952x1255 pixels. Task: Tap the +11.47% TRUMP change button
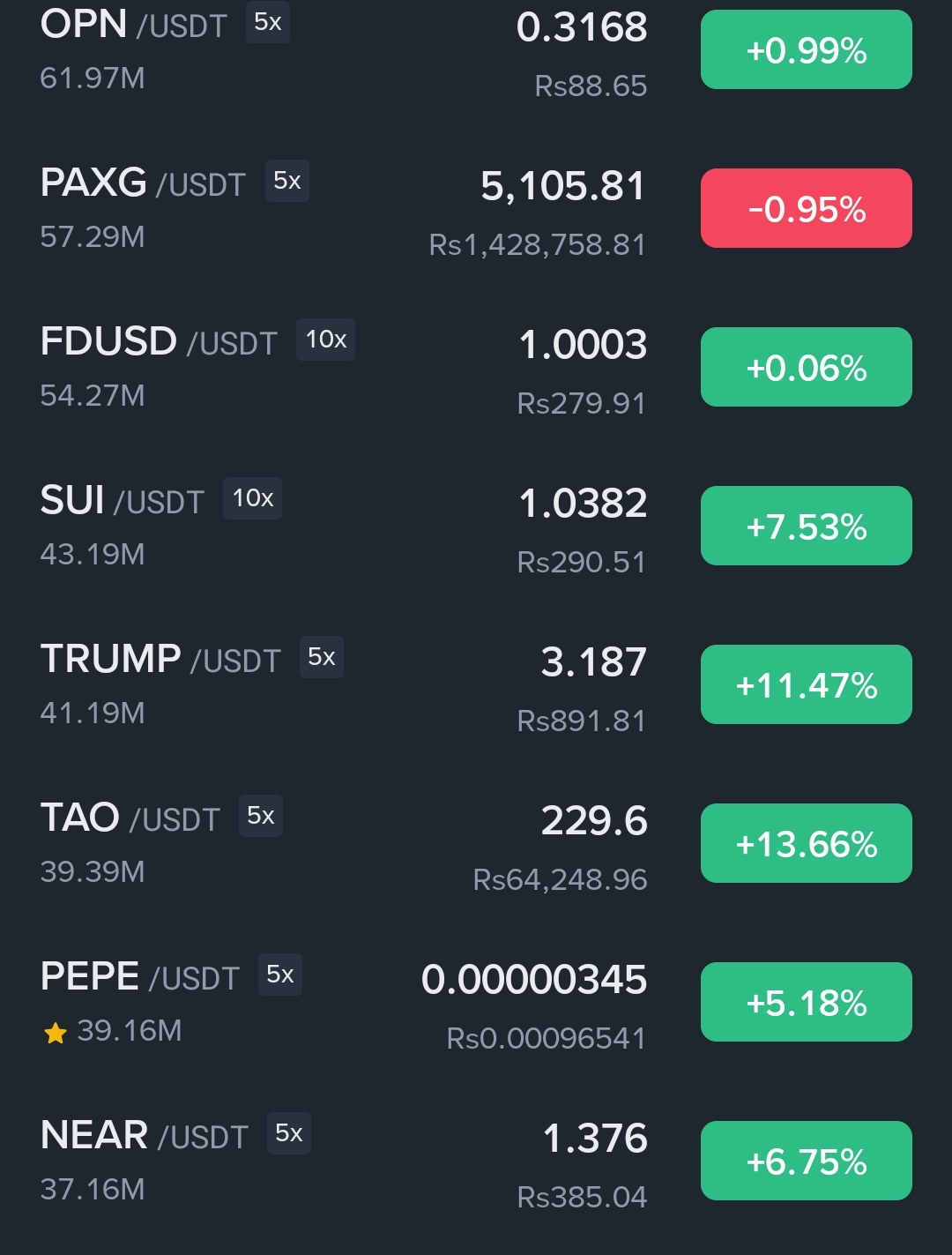(806, 684)
